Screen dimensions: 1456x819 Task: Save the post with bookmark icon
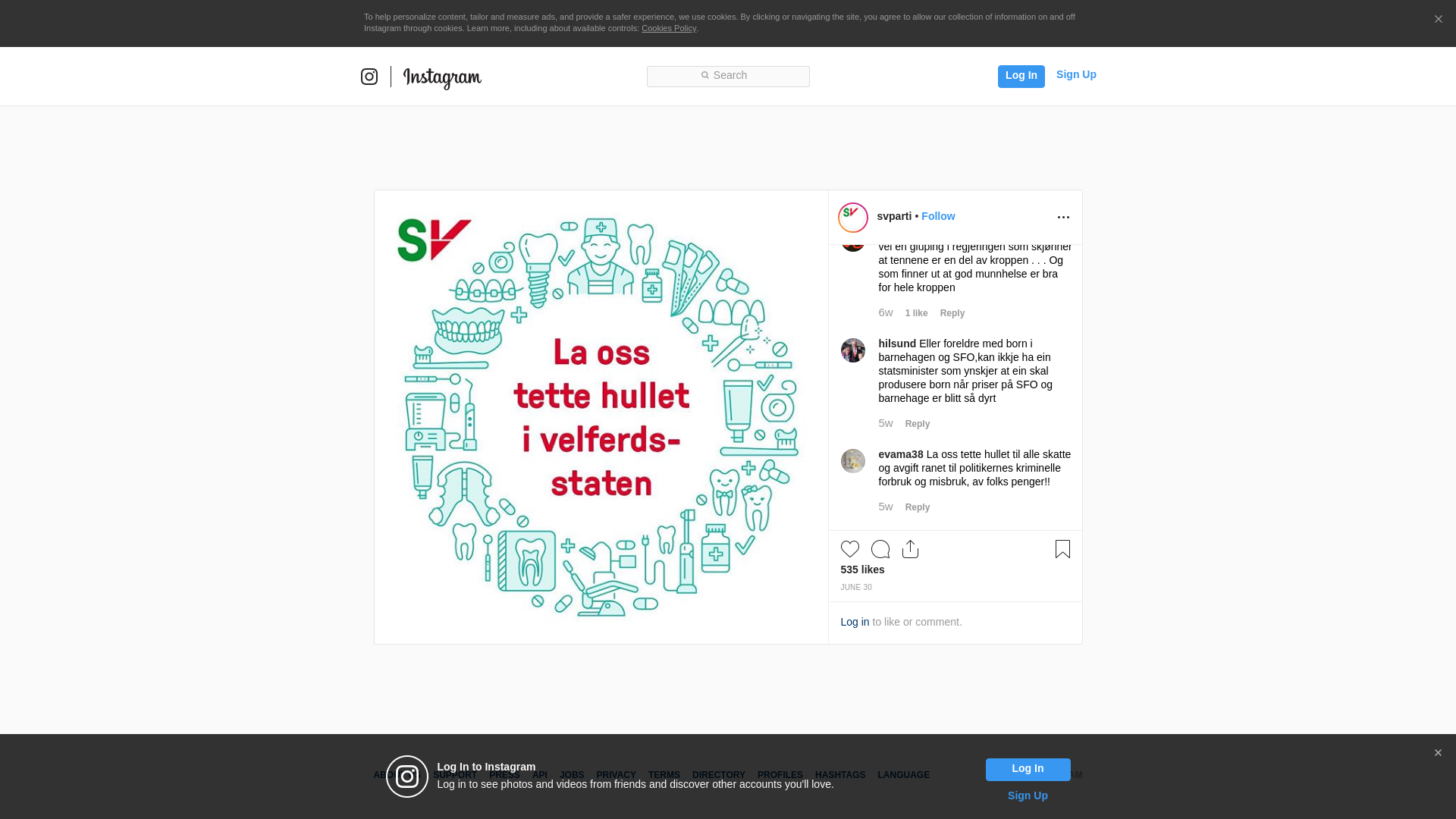coord(1062,549)
